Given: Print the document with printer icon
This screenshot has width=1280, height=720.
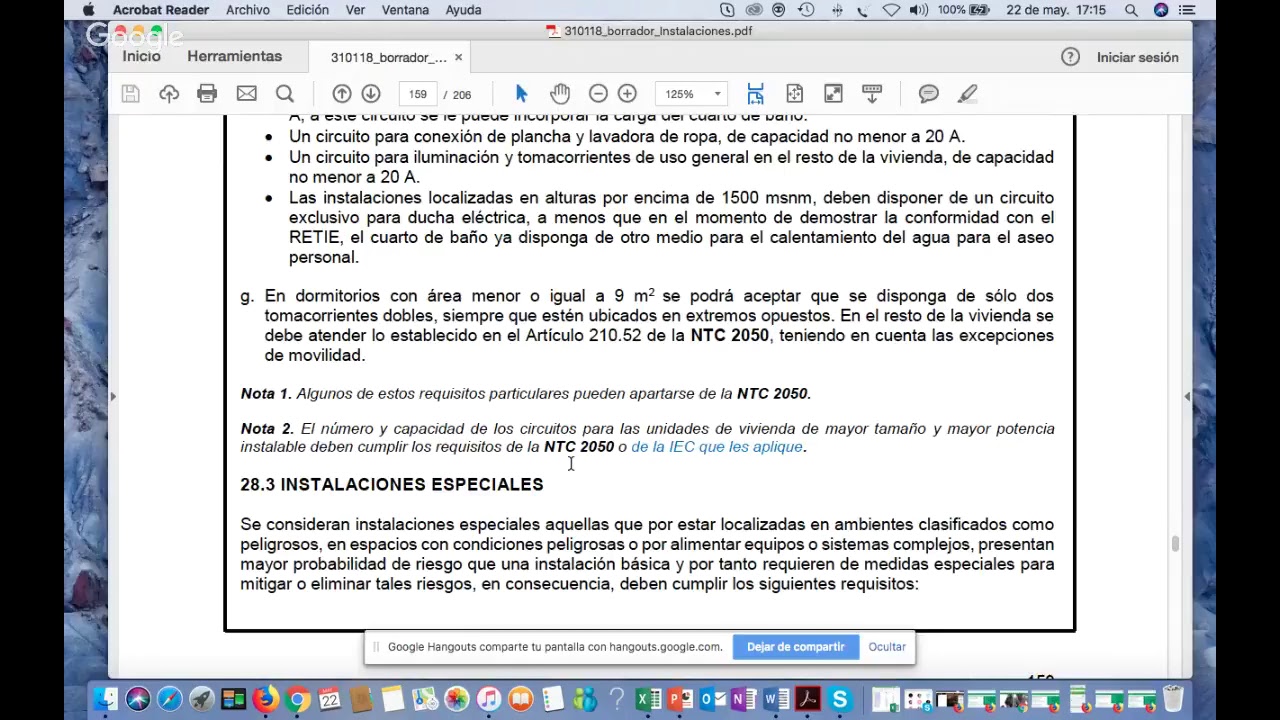Looking at the screenshot, I should tap(207, 93).
